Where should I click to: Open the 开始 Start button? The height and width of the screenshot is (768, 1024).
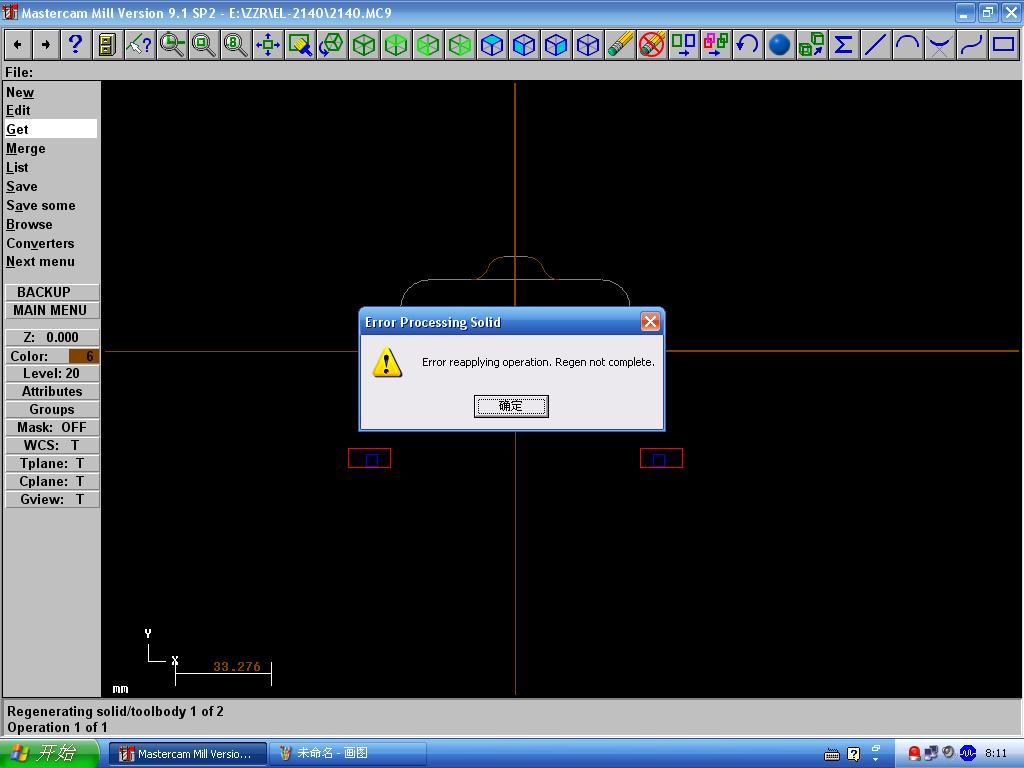click(x=49, y=754)
